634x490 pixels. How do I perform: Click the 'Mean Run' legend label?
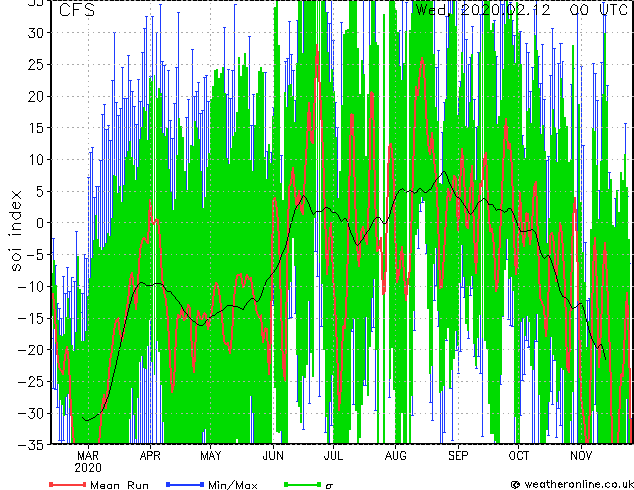coord(119,485)
